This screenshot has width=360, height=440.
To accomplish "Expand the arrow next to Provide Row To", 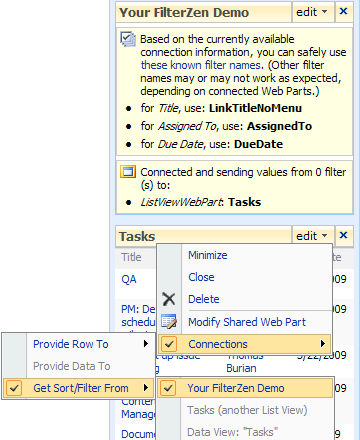I will [146, 344].
